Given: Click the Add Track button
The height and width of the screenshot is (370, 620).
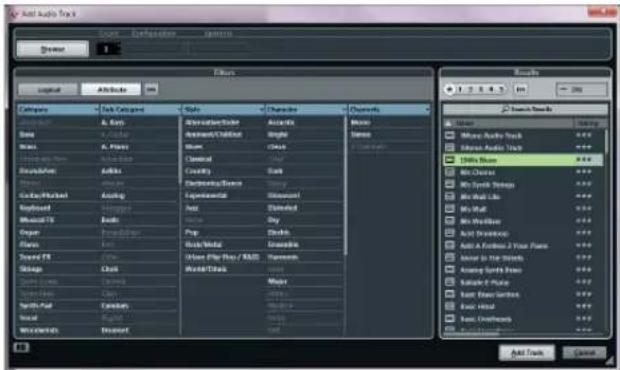Looking at the screenshot, I should 527,352.
